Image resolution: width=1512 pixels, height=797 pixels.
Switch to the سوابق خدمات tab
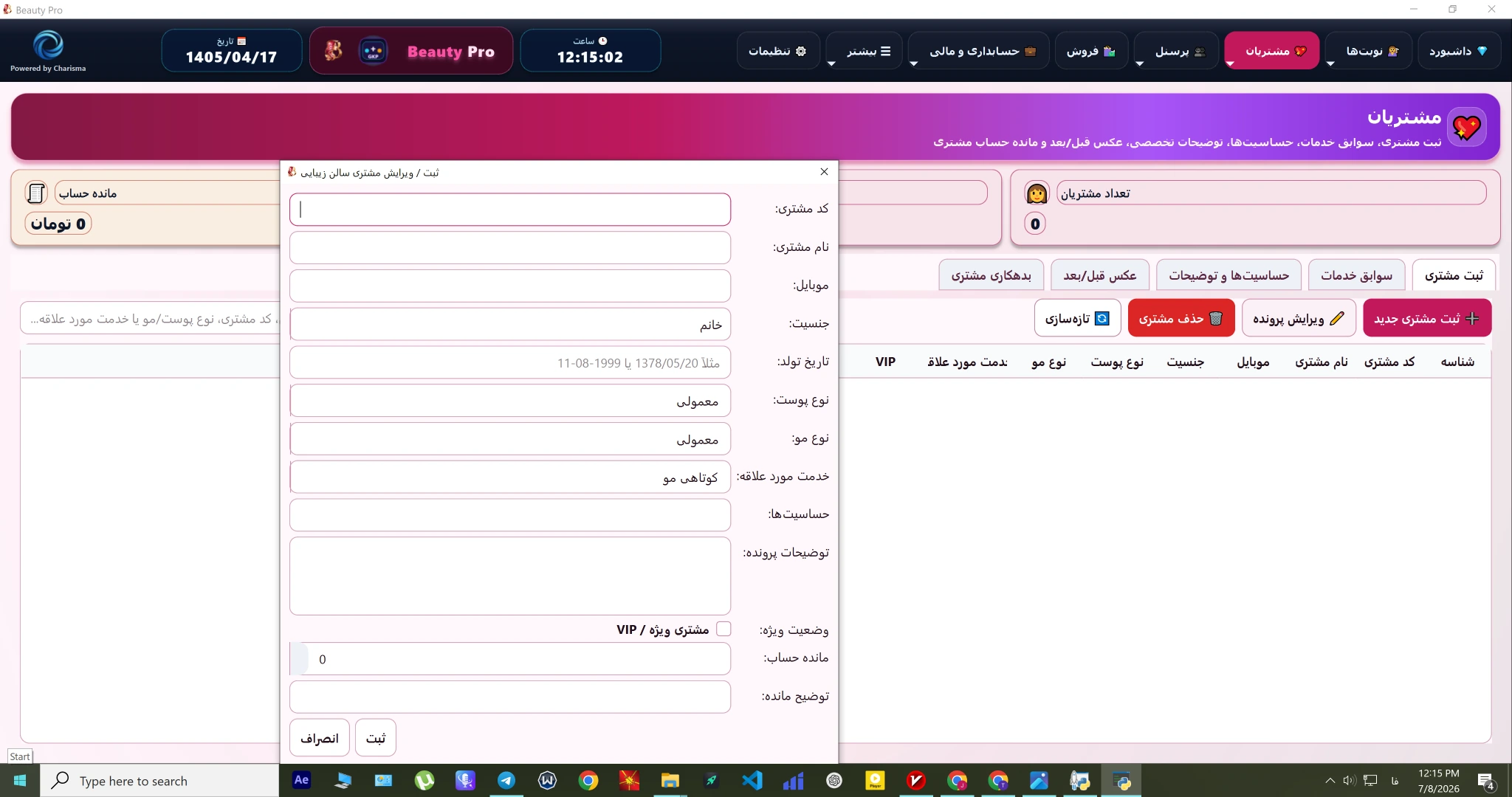coord(1357,275)
